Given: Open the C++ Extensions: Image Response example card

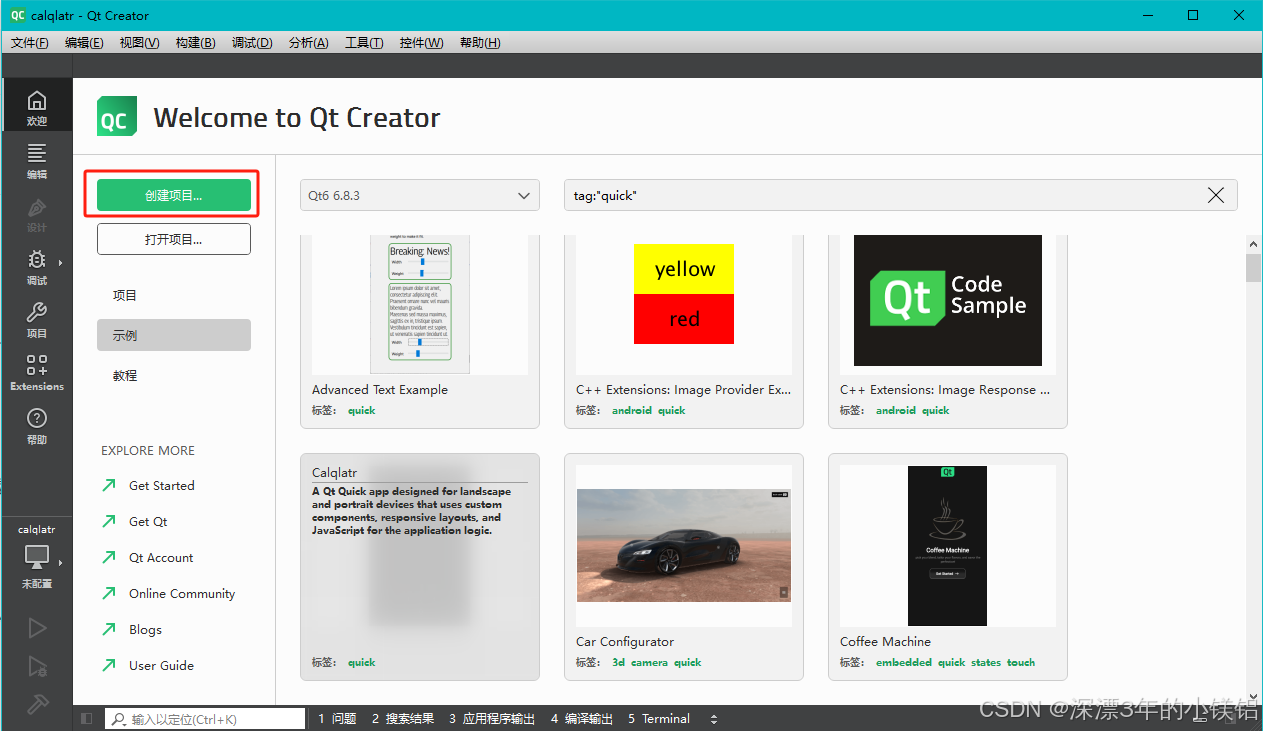Looking at the screenshot, I should (x=948, y=331).
